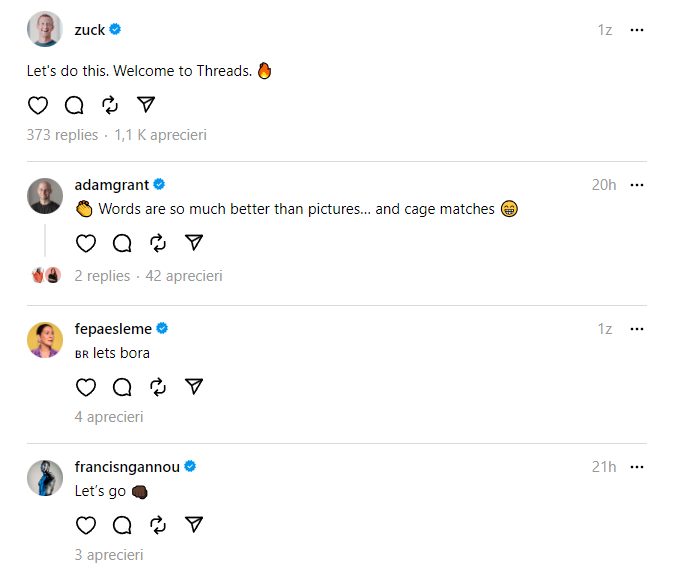
Task: Share adamgrant's reply via send icon
Action: pos(194,243)
